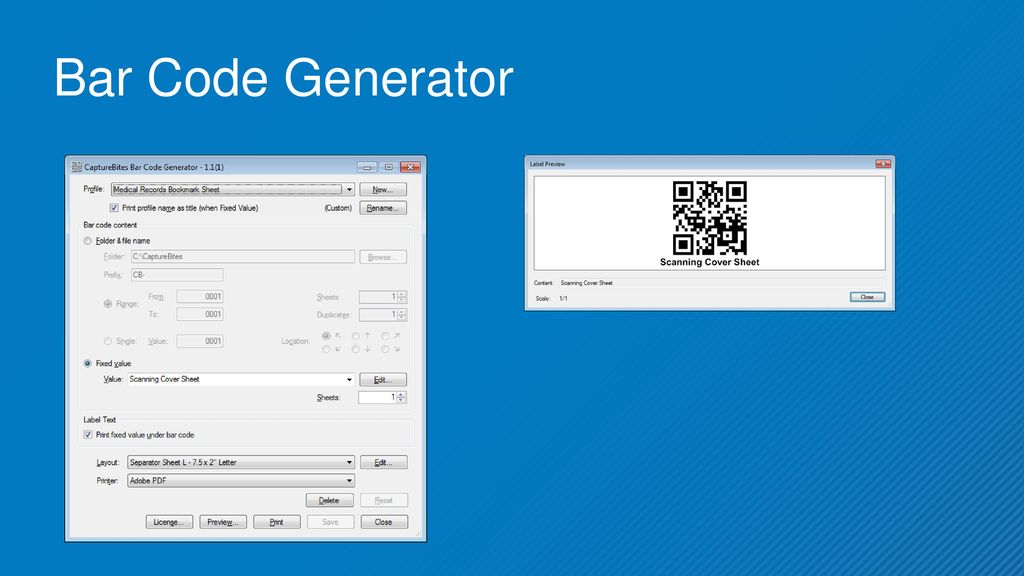Click the Content "Scanning Cover Sheet" text
This screenshot has height=576, width=1024.
point(586,283)
